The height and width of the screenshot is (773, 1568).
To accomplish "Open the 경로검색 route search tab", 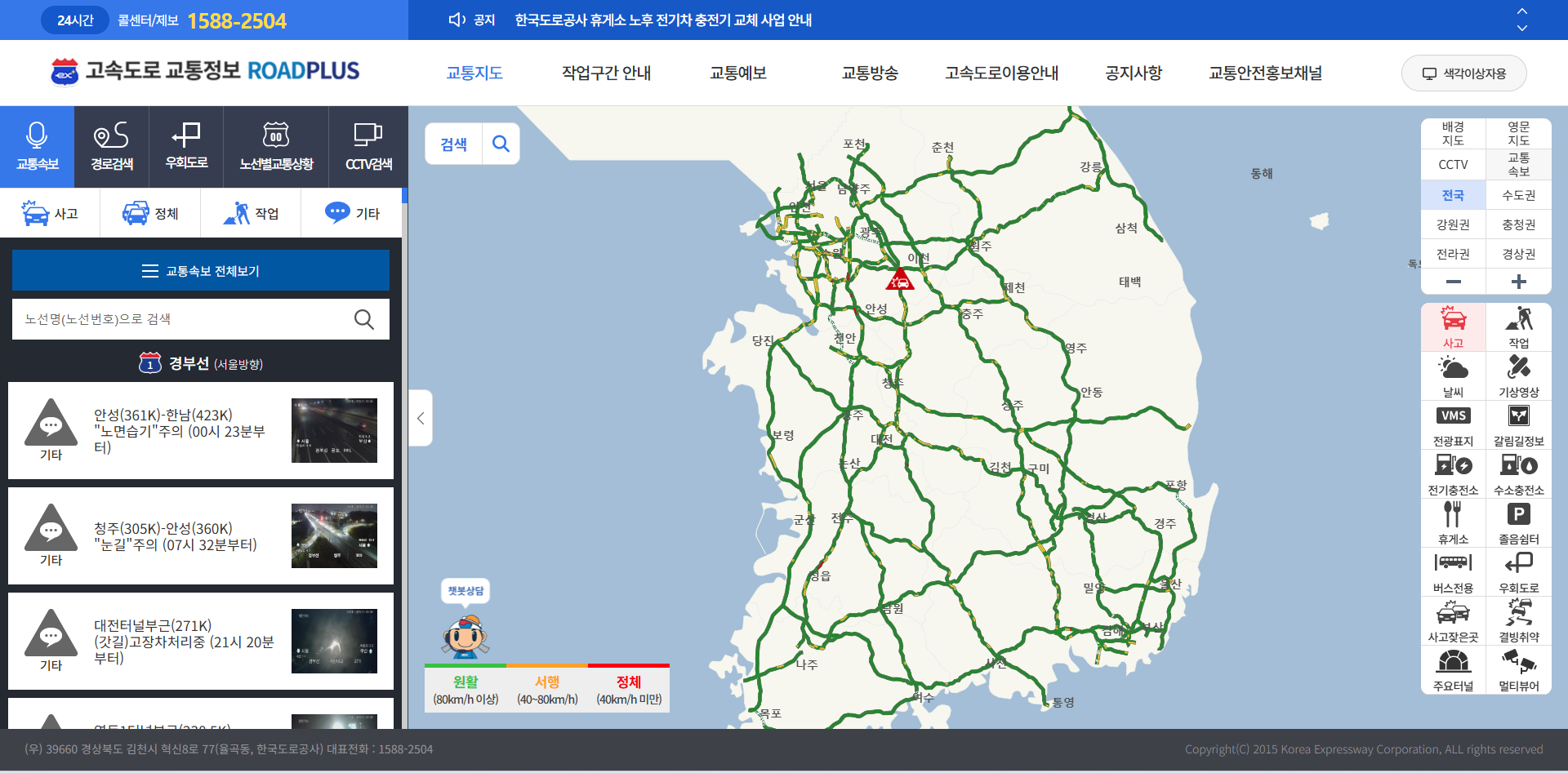I will pos(112,147).
